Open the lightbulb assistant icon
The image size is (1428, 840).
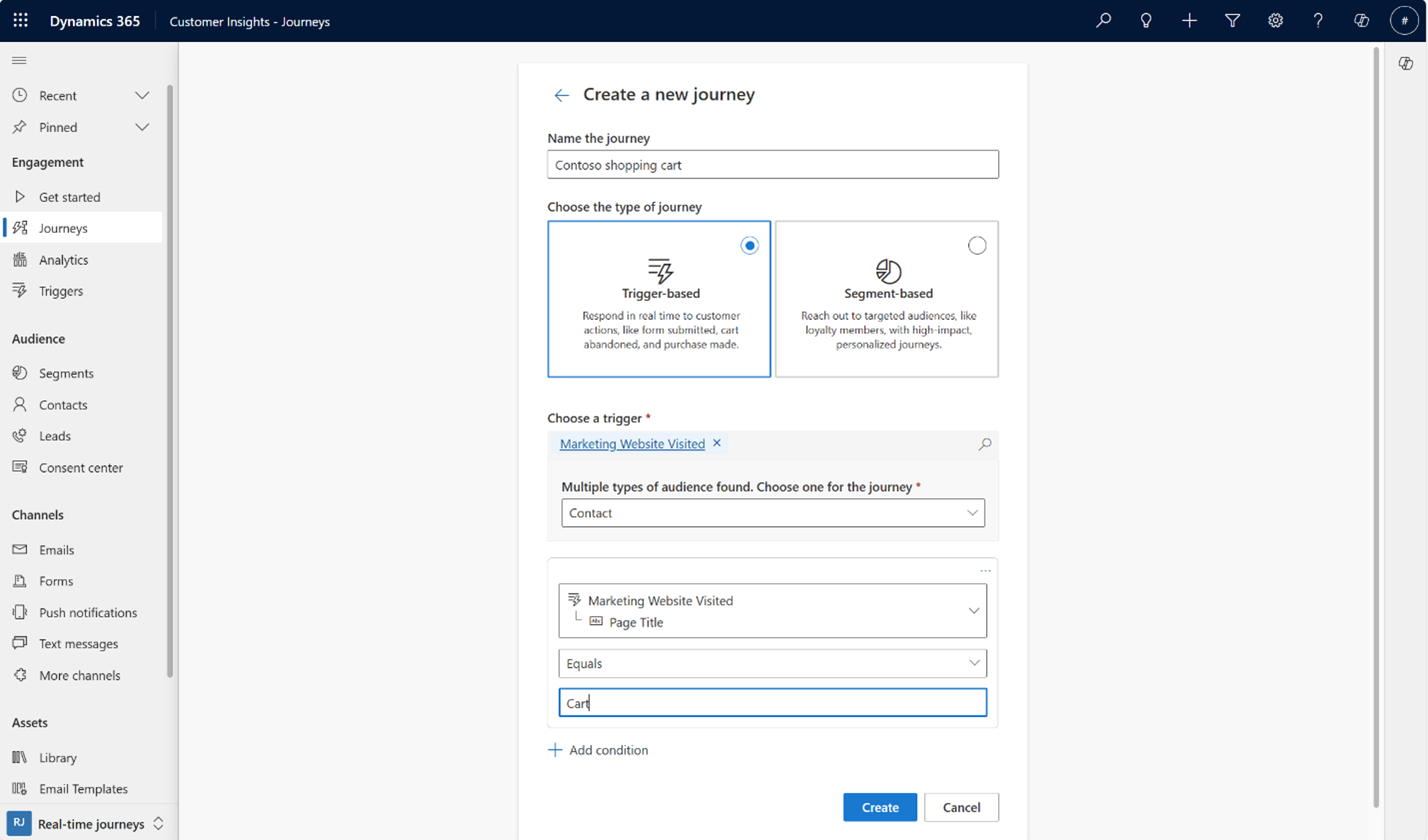(x=1146, y=21)
